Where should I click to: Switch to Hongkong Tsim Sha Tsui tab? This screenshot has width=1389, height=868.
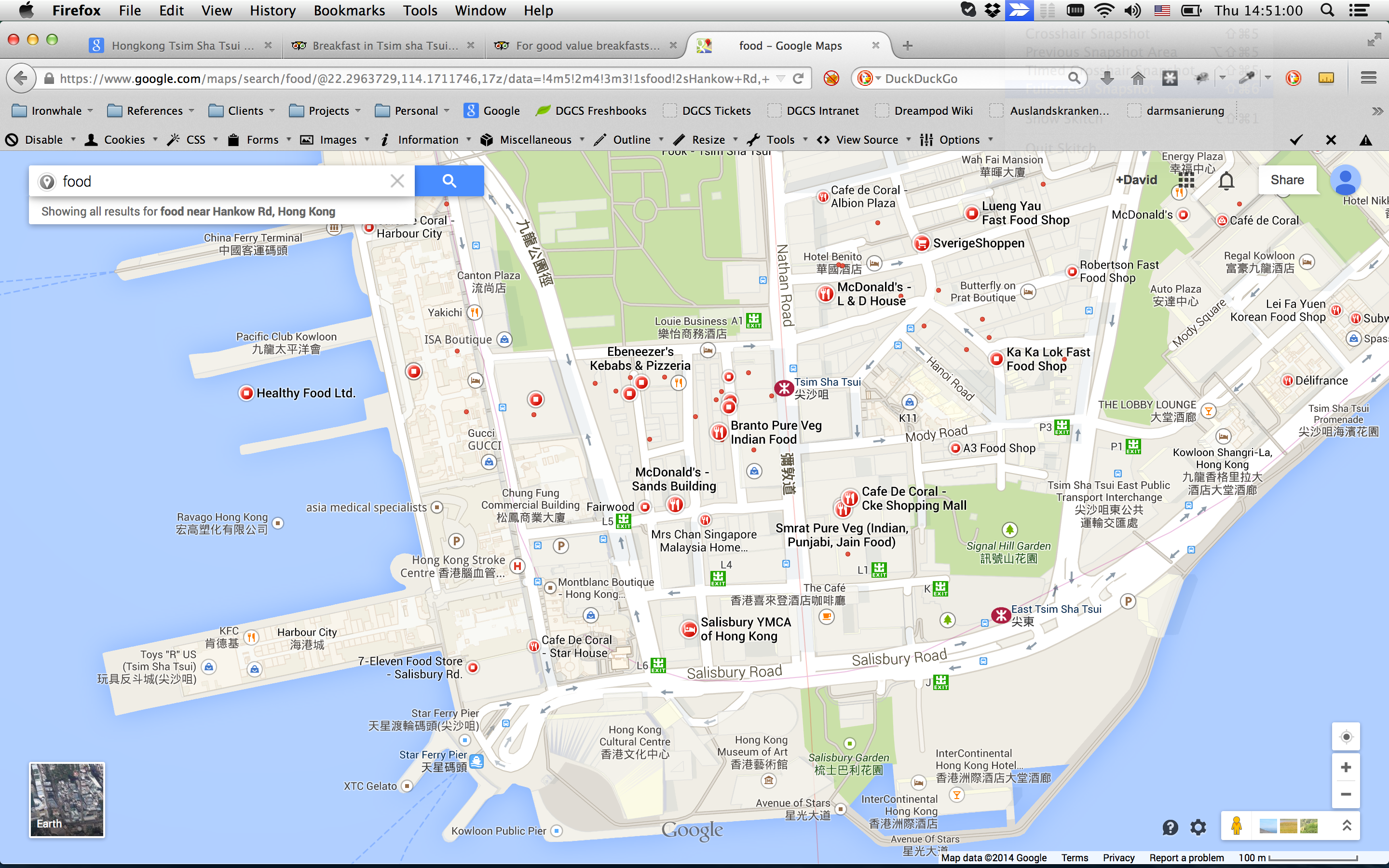[x=181, y=45]
